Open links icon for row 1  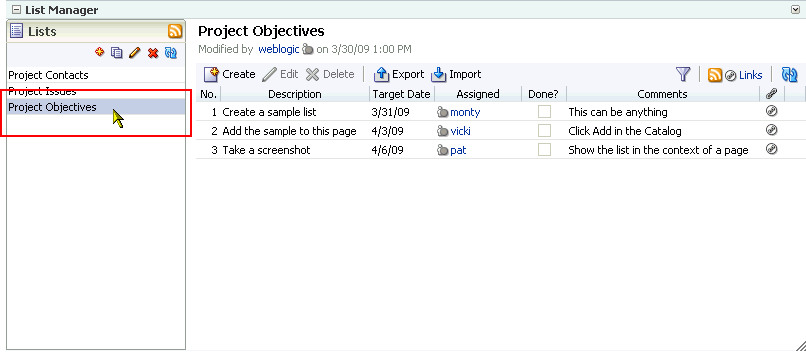[771, 111]
